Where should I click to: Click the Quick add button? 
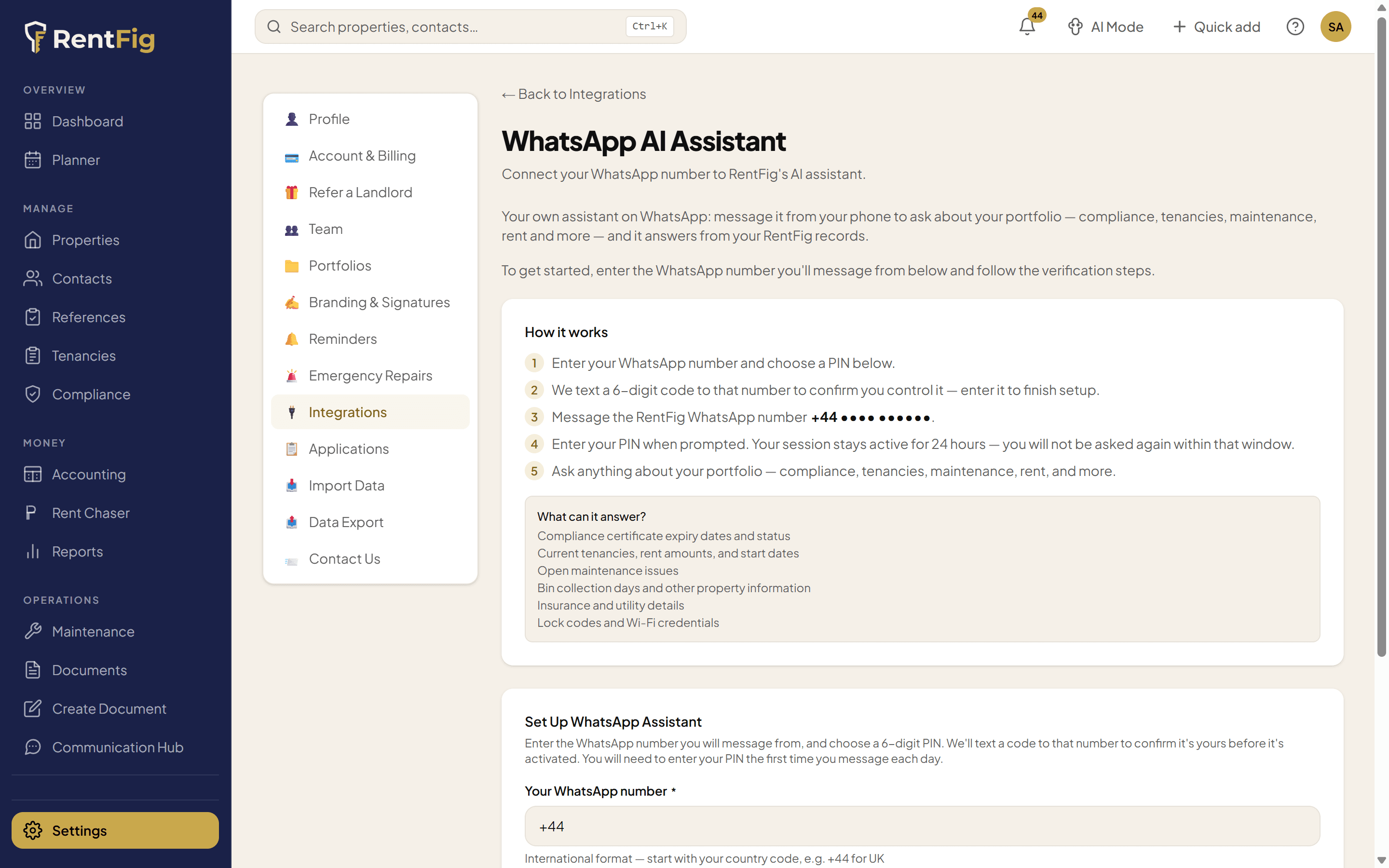click(1216, 27)
